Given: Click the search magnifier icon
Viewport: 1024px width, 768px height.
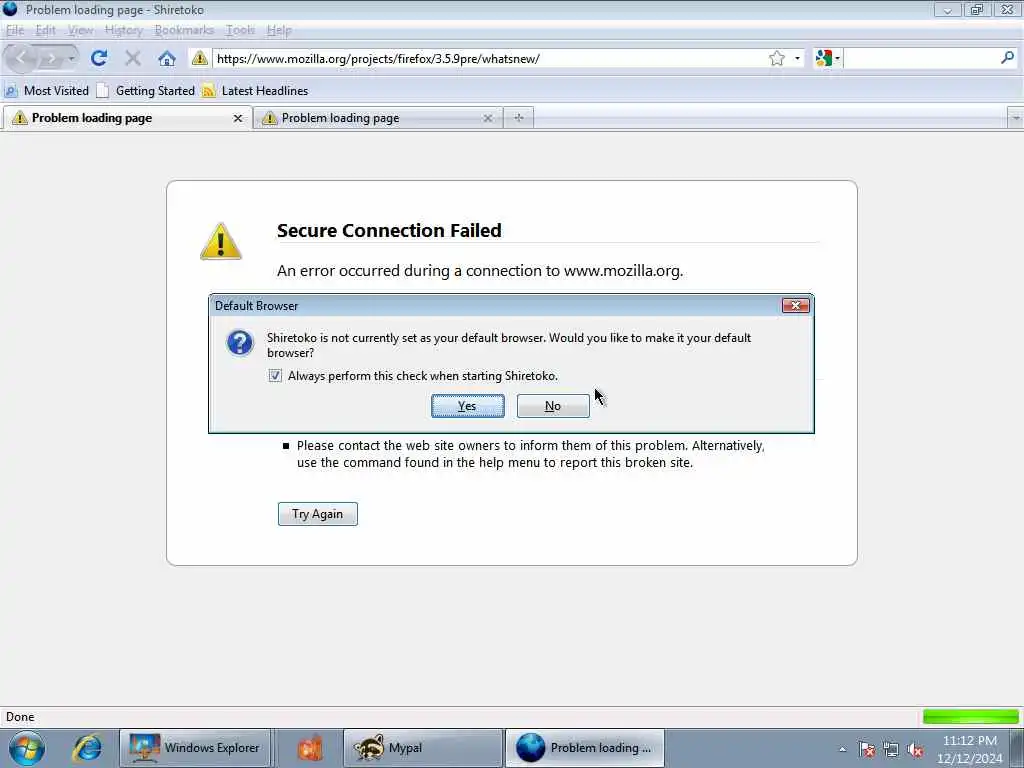Looking at the screenshot, I should (x=1007, y=58).
